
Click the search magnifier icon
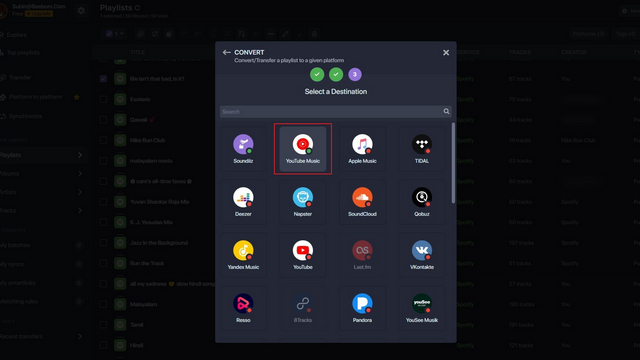coord(446,111)
